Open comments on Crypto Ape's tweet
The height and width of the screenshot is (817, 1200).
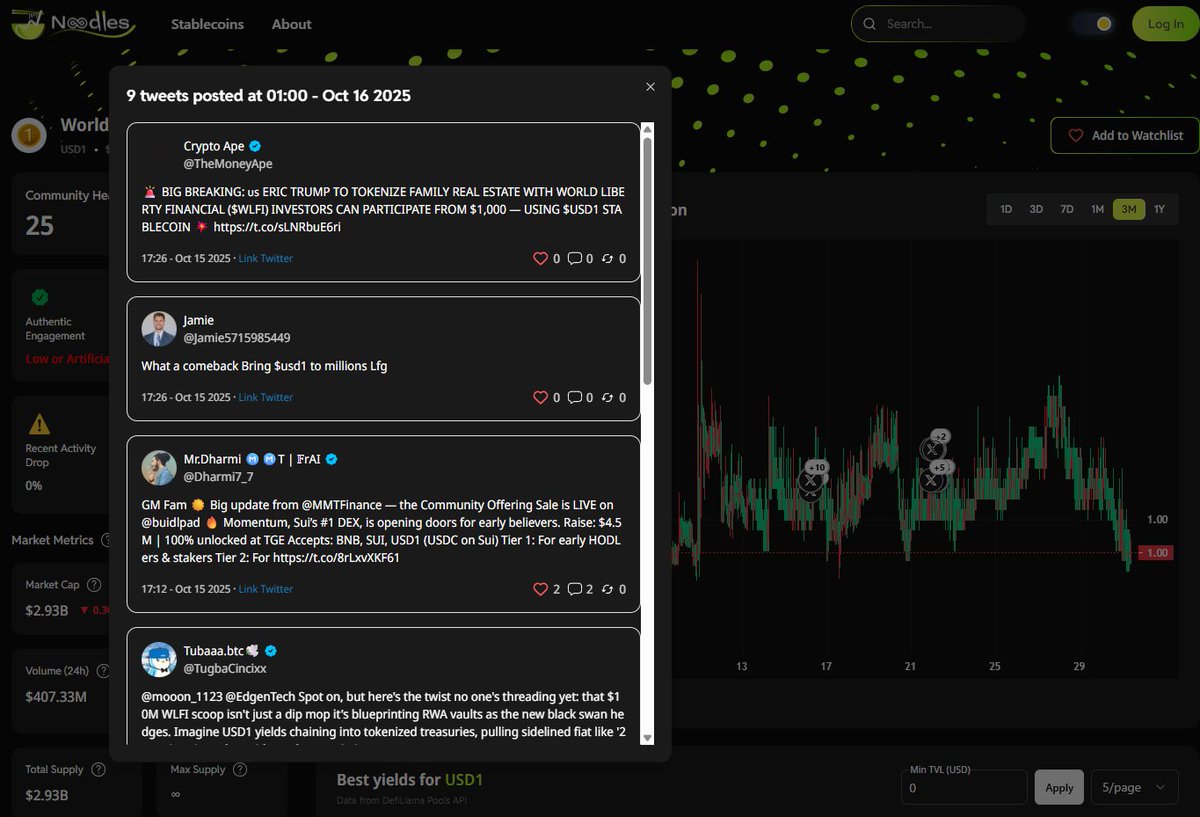click(x=575, y=259)
